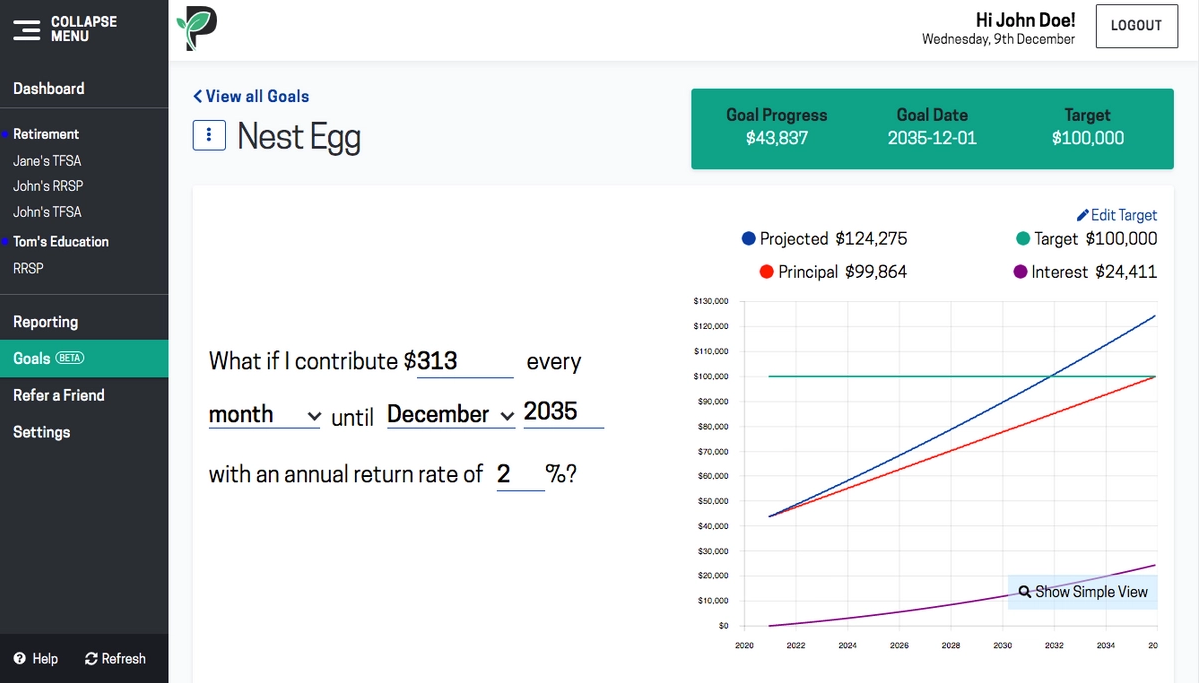The image size is (1199, 683).
Task: Click the LOGOUT button
Action: [x=1136, y=26]
